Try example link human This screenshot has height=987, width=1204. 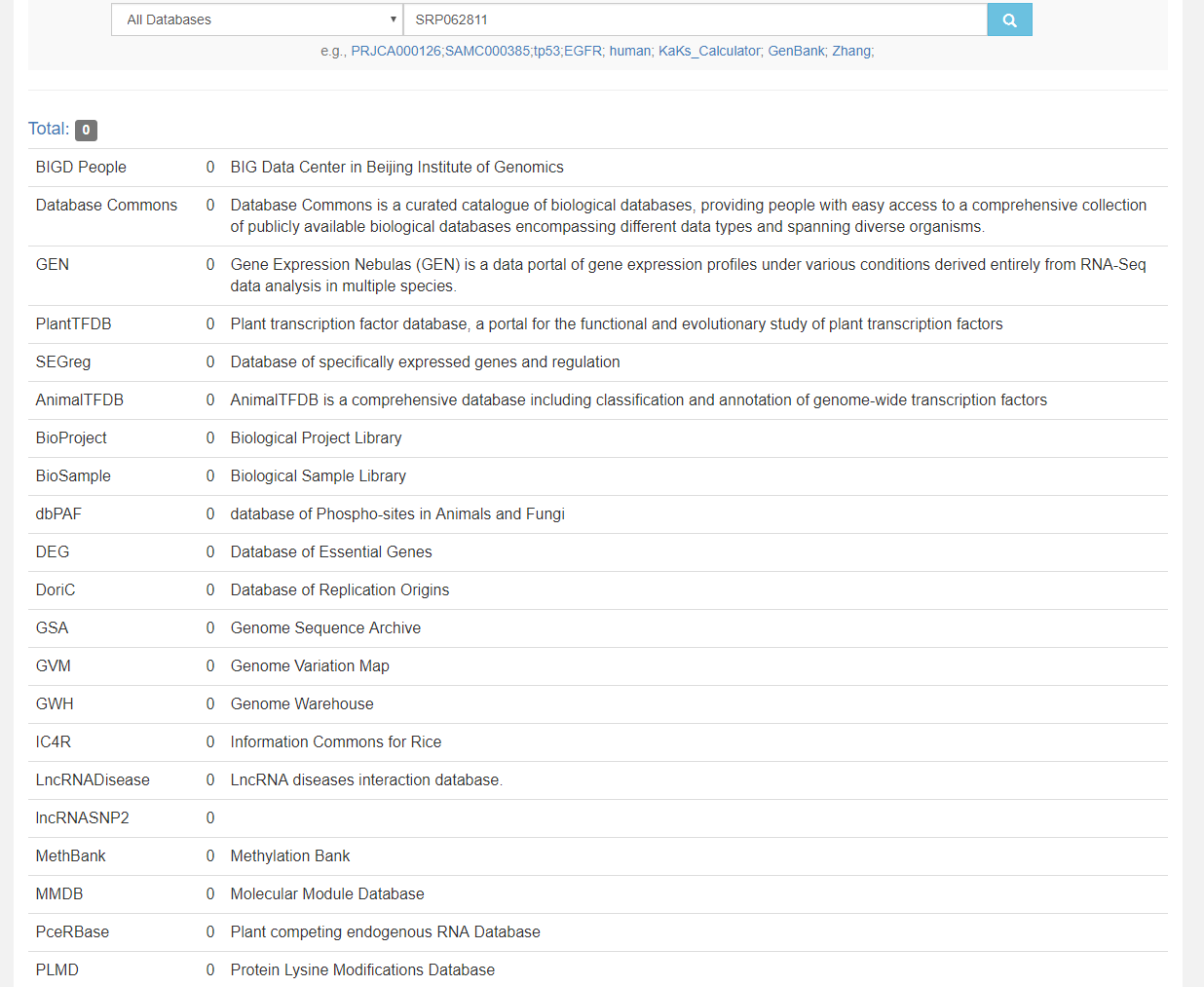click(x=630, y=51)
